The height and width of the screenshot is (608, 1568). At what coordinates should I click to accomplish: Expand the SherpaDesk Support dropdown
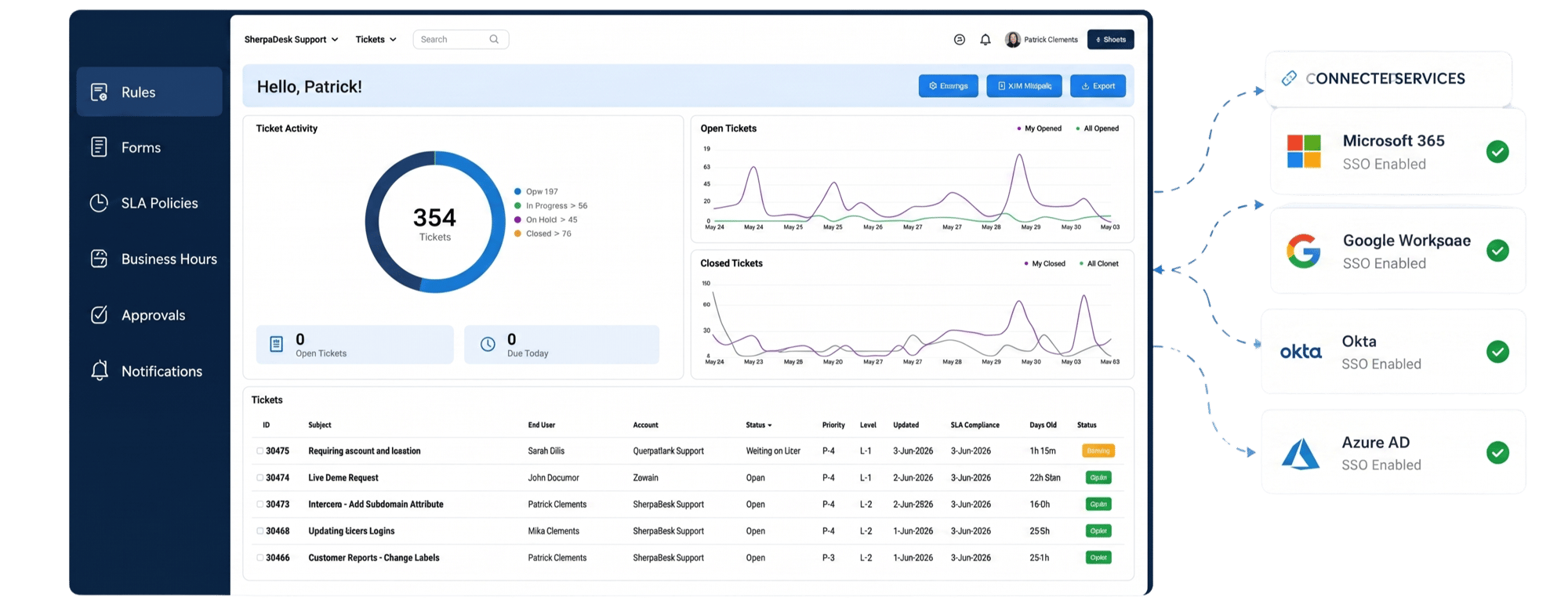[x=291, y=39]
